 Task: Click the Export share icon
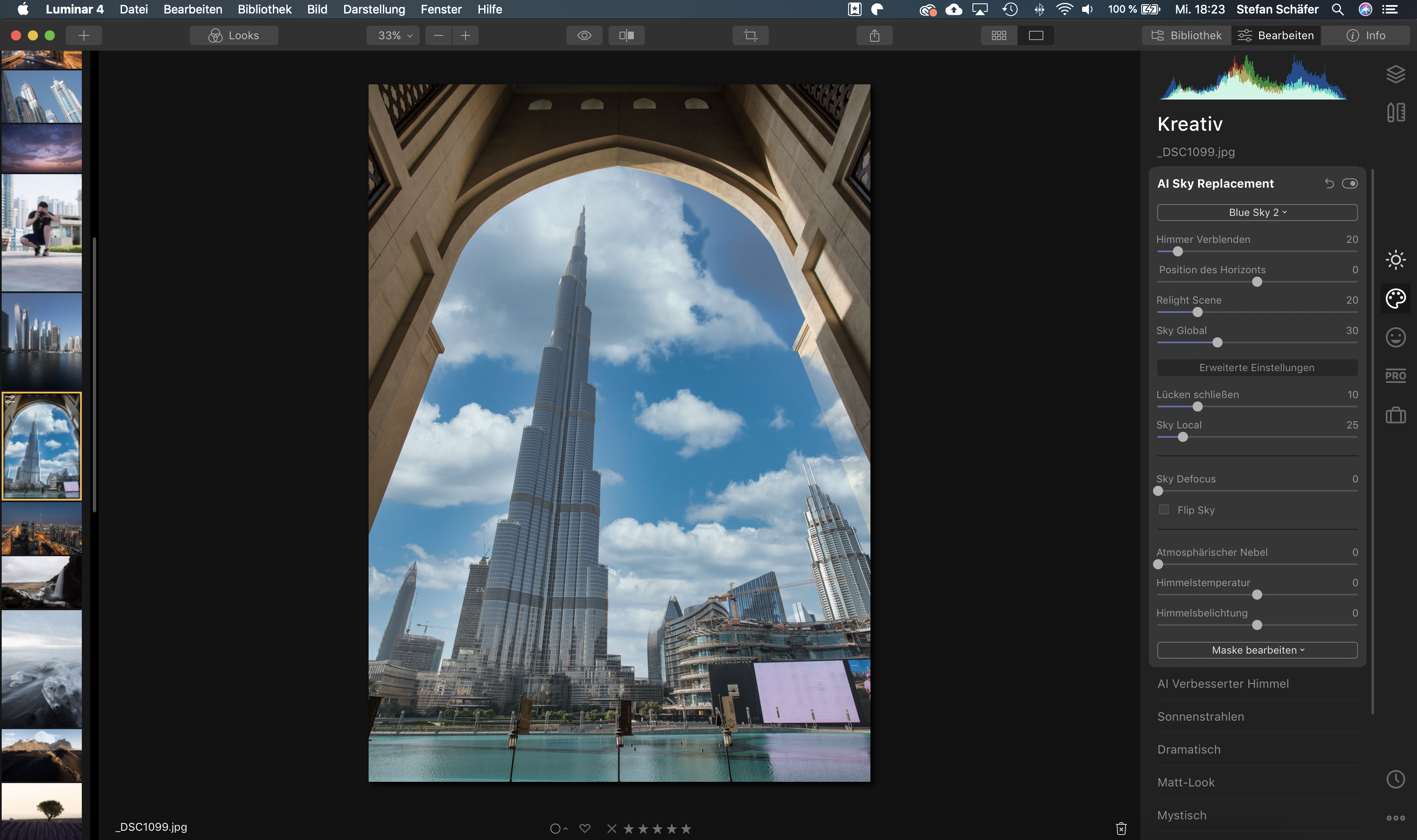874,35
